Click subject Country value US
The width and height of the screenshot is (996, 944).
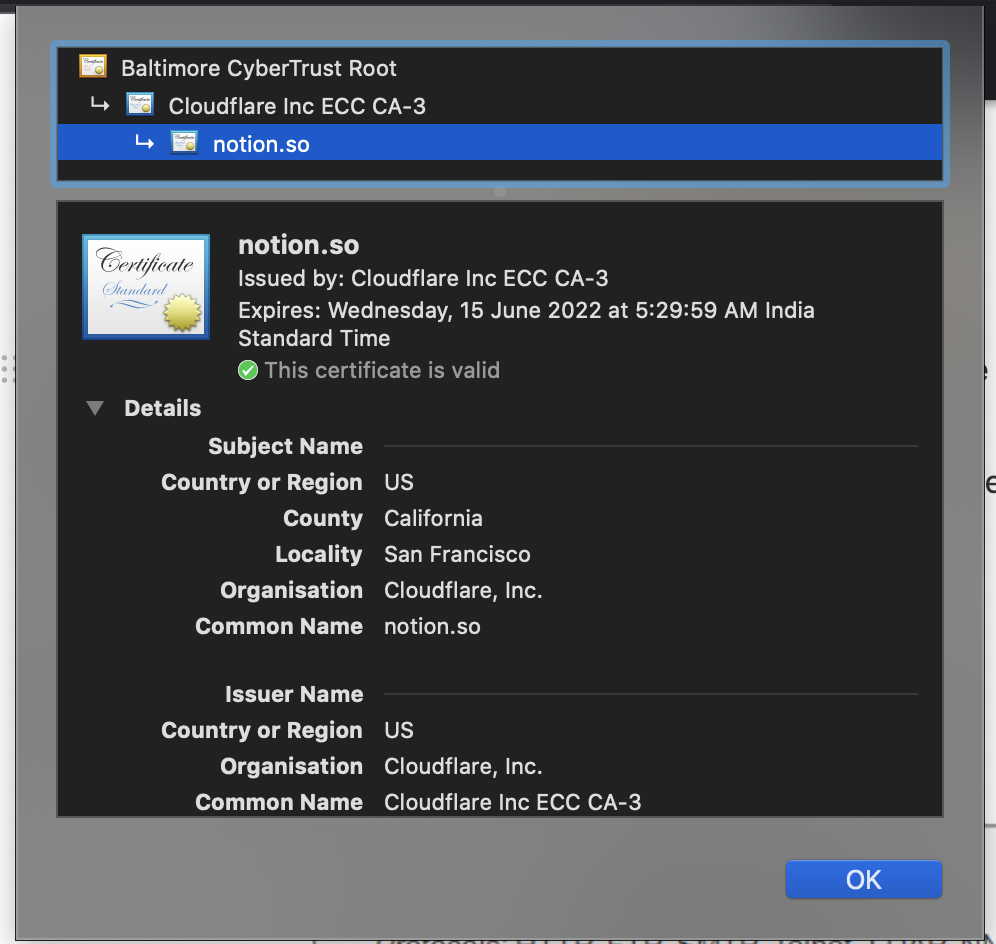pos(399,482)
